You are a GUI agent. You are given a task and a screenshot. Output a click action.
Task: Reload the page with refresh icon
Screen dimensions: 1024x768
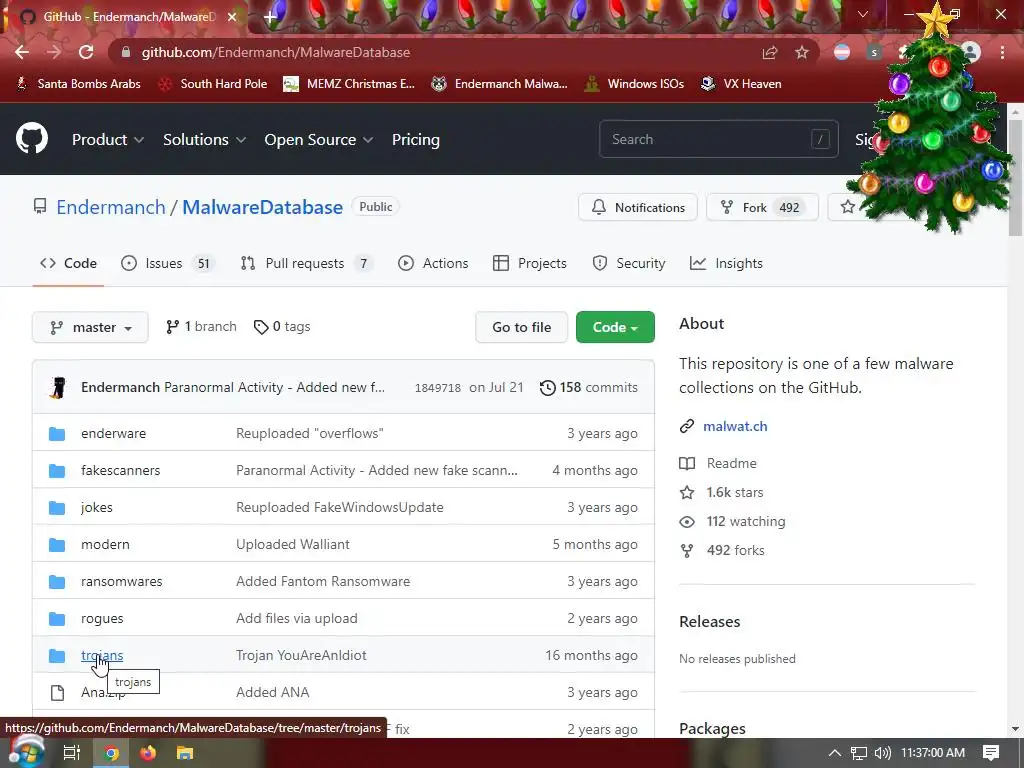86,52
